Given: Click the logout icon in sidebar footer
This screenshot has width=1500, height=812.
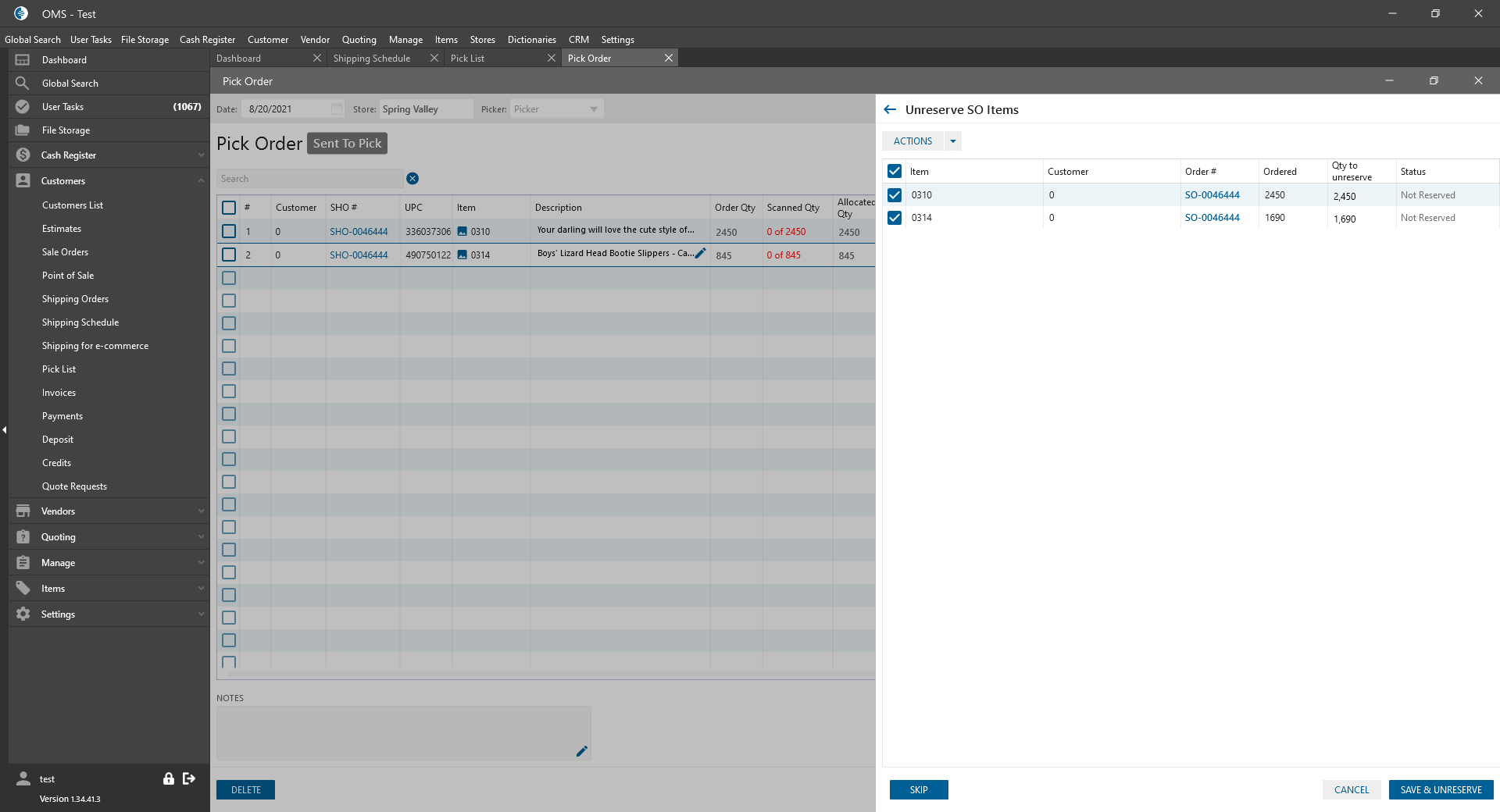Looking at the screenshot, I should pos(189,778).
